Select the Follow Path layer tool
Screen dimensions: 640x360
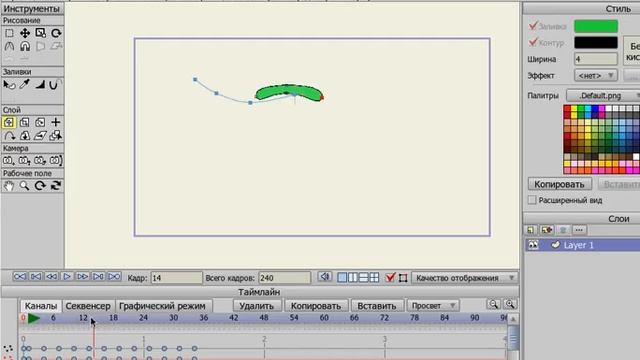pos(9,136)
